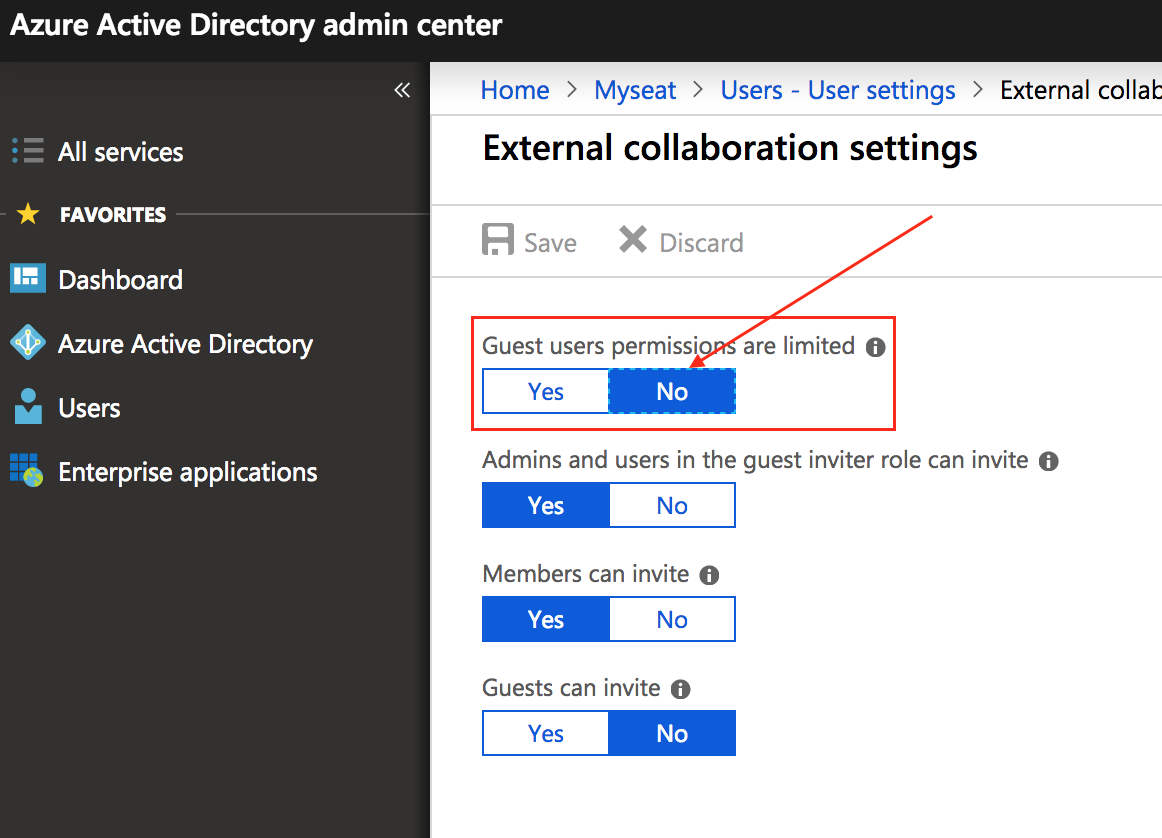Show info for Admins and guest inviter role
Screen dimensions: 1162x838
(1048, 461)
